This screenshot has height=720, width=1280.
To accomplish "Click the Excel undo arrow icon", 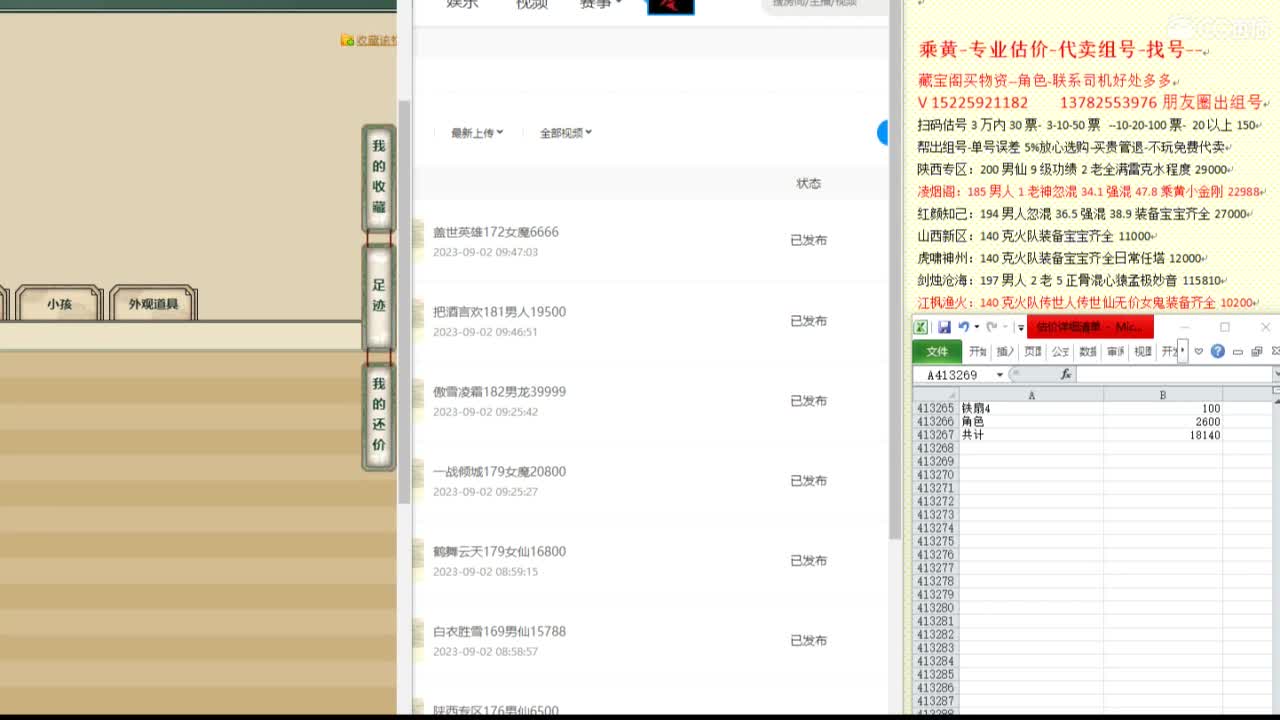I will tap(963, 327).
